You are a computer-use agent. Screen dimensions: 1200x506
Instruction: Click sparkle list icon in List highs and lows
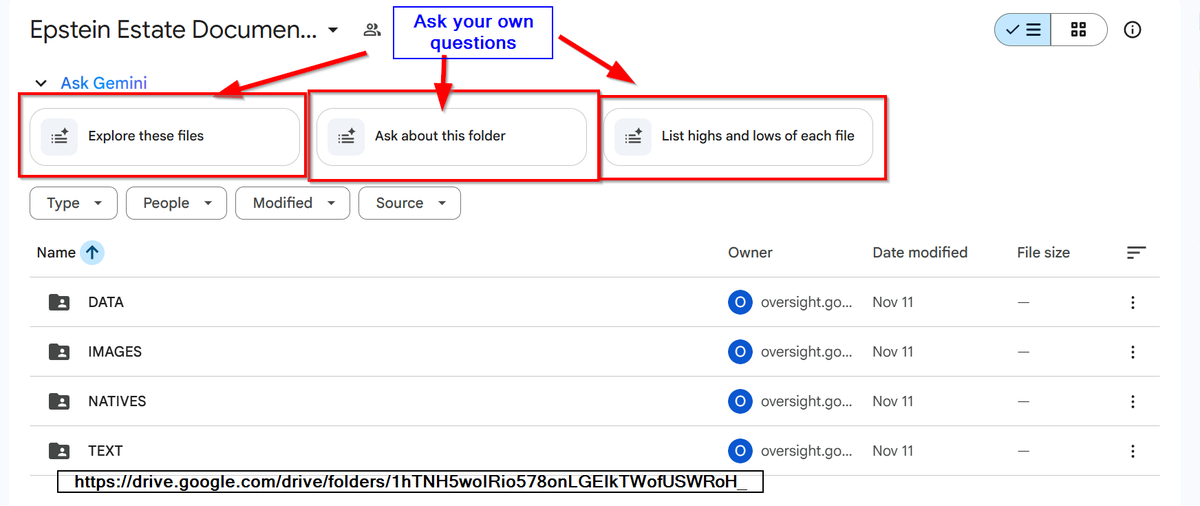coord(633,136)
